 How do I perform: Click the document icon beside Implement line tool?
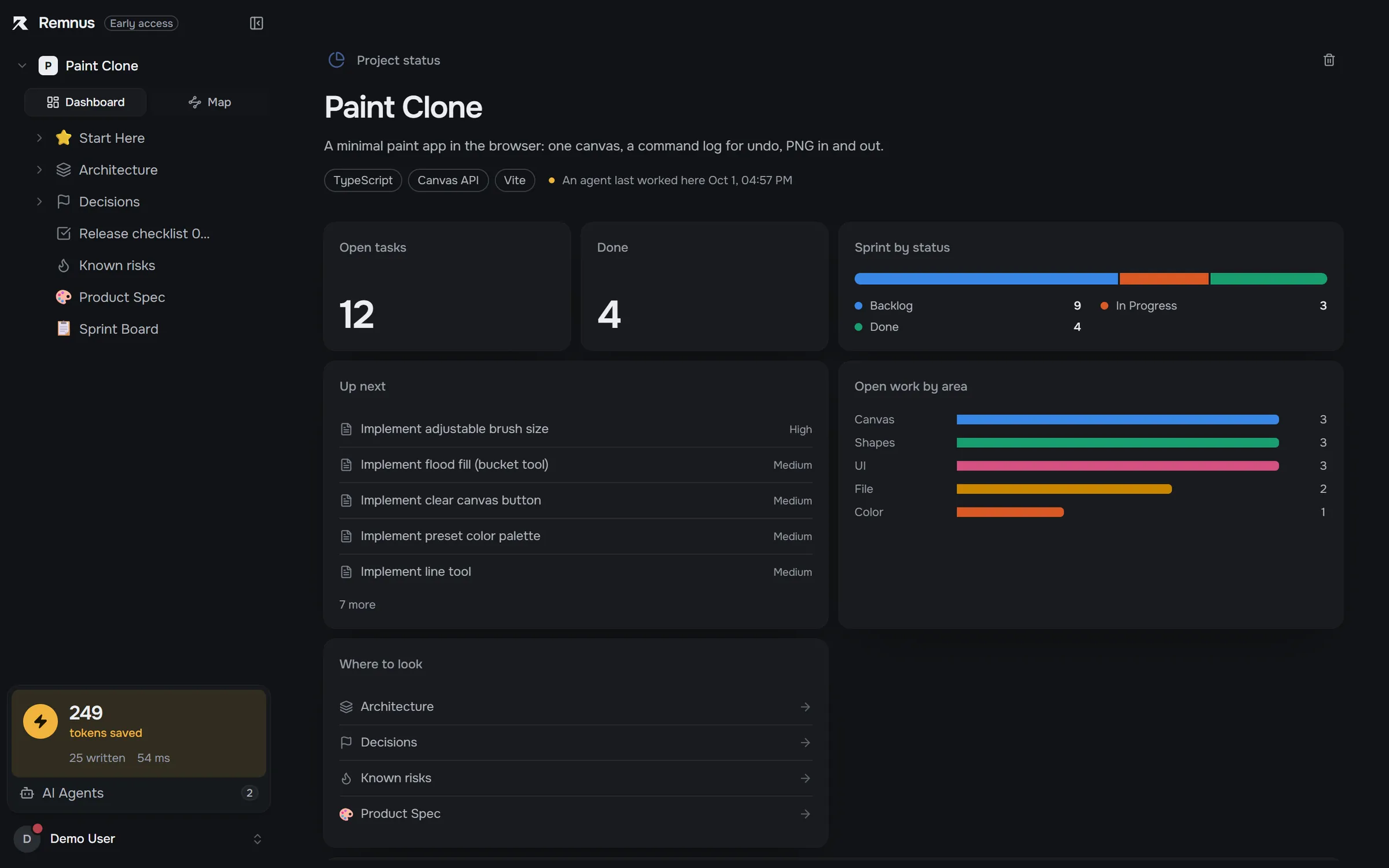point(346,572)
